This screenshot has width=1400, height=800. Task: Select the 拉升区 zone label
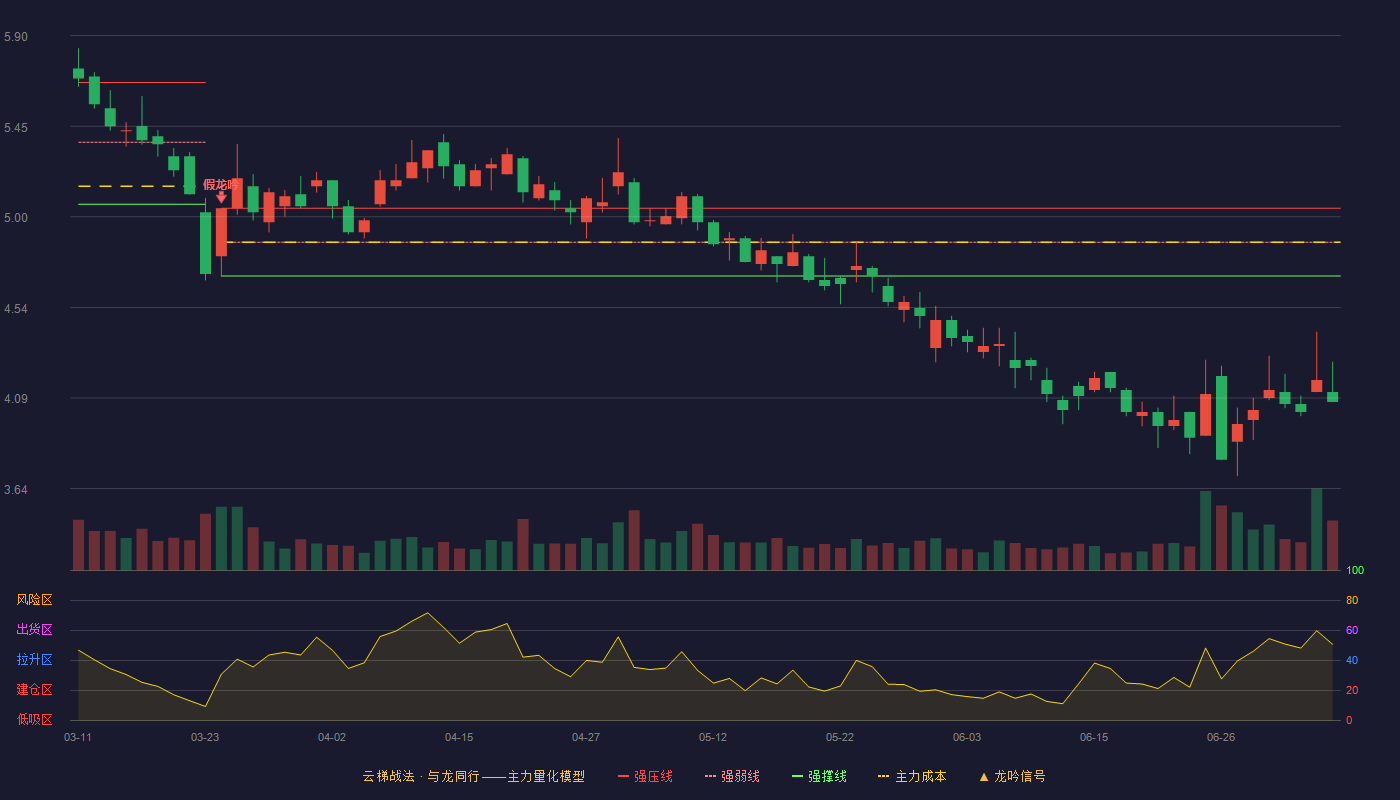(34, 660)
